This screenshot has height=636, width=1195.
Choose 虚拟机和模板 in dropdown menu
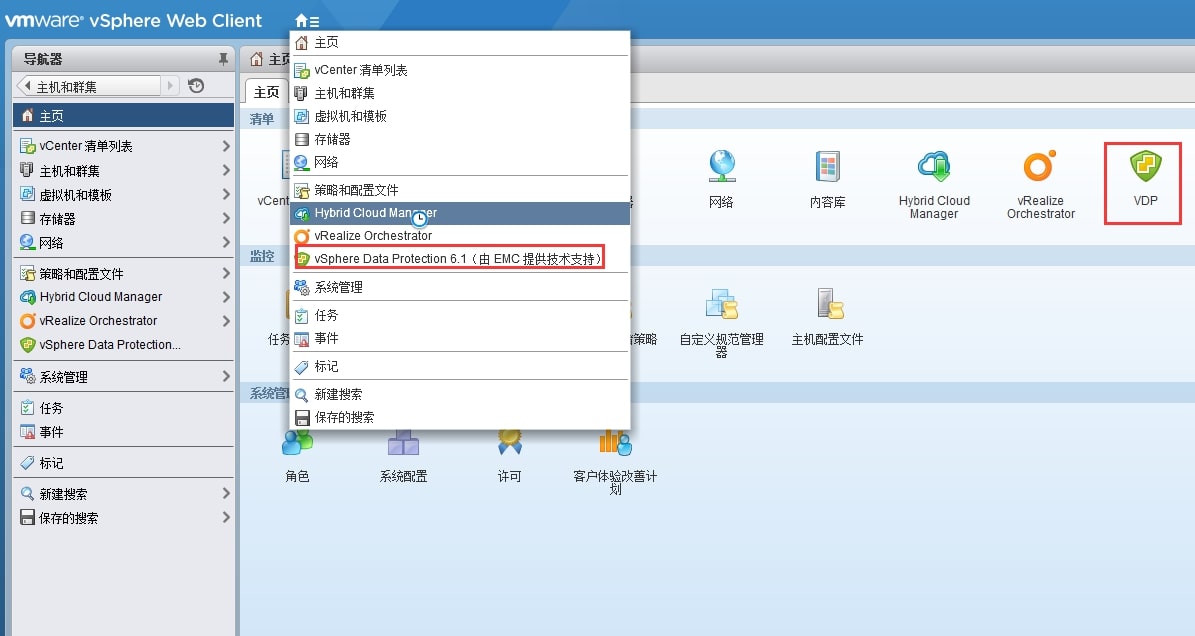point(460,116)
